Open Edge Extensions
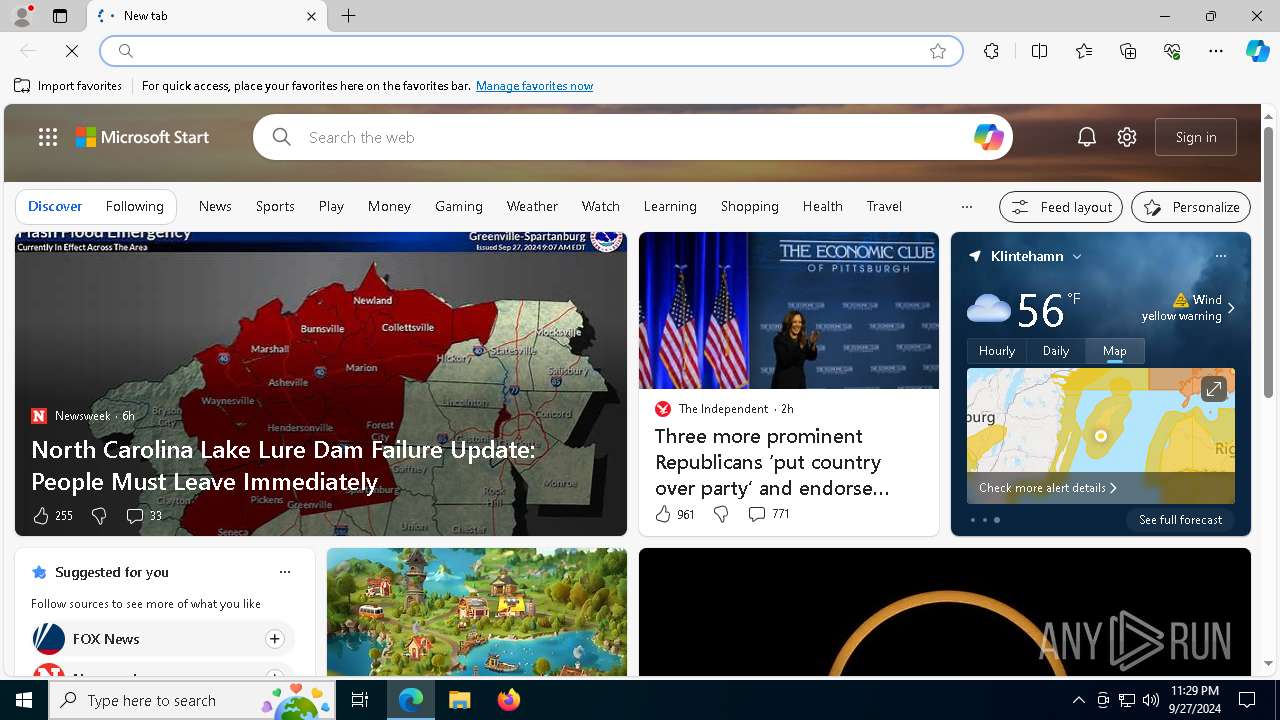The height and width of the screenshot is (720, 1280). pyautogui.click(x=991, y=51)
